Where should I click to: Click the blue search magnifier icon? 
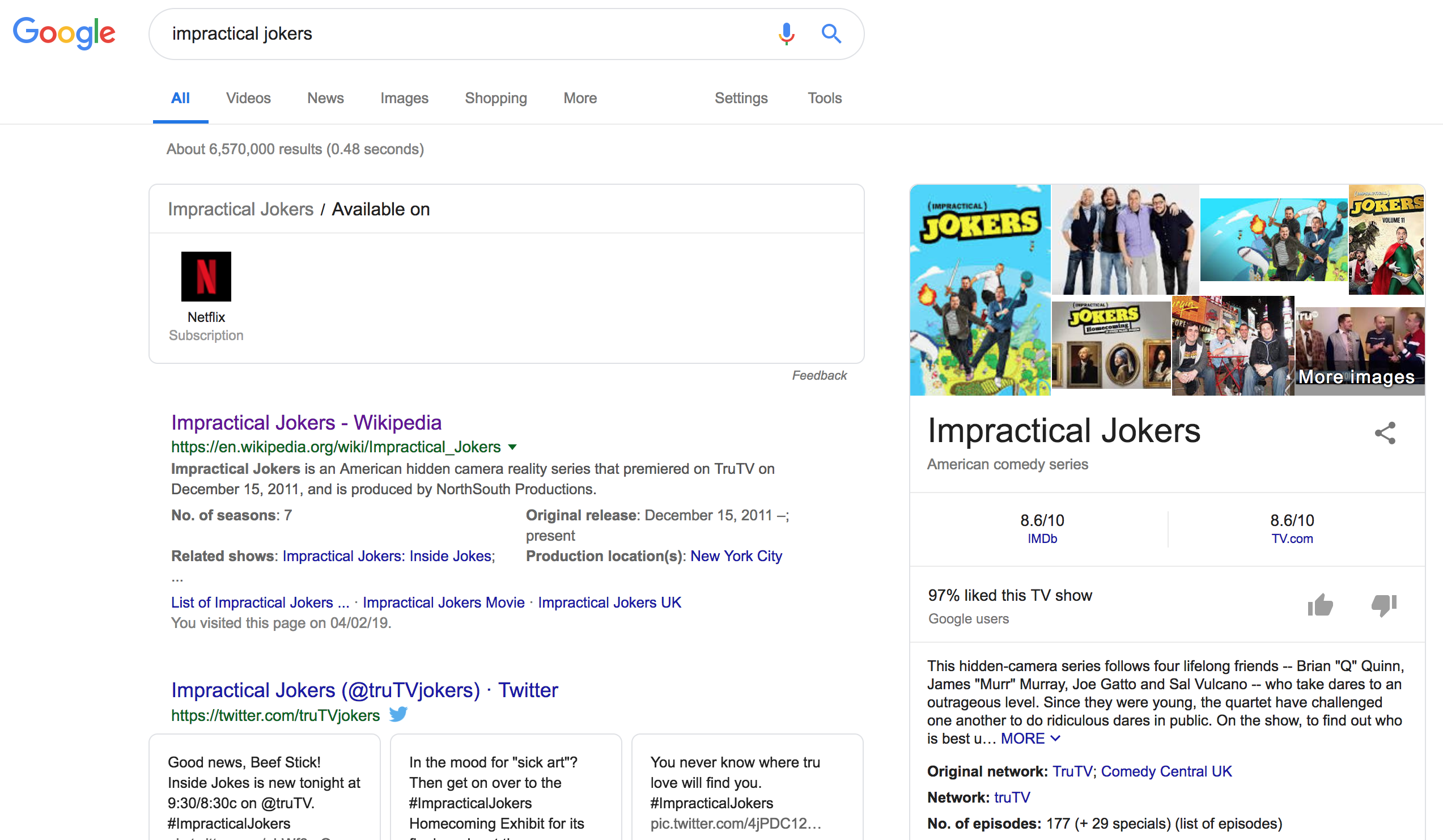click(x=831, y=34)
